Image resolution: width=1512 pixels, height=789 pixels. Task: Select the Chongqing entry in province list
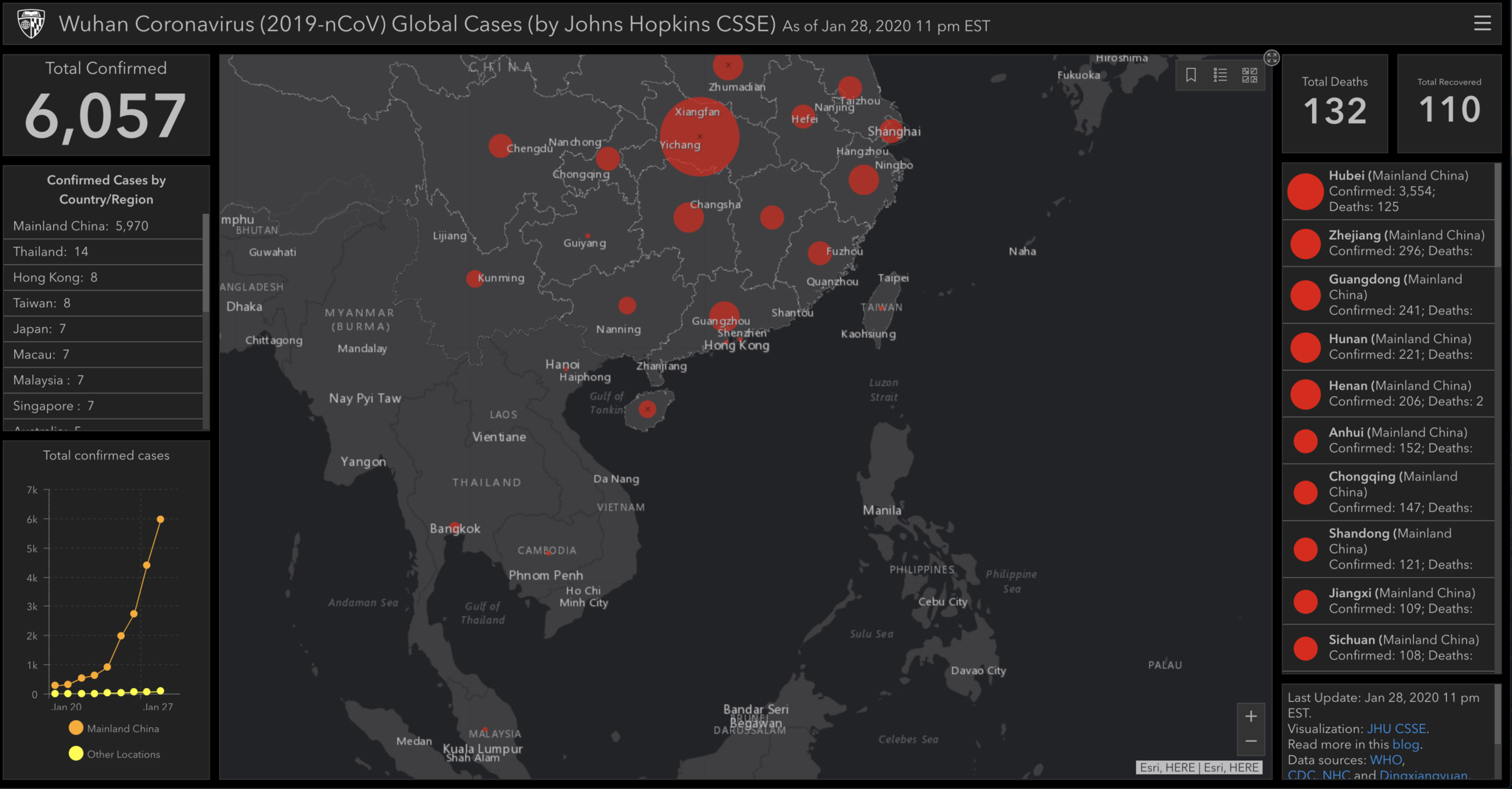(1388, 492)
